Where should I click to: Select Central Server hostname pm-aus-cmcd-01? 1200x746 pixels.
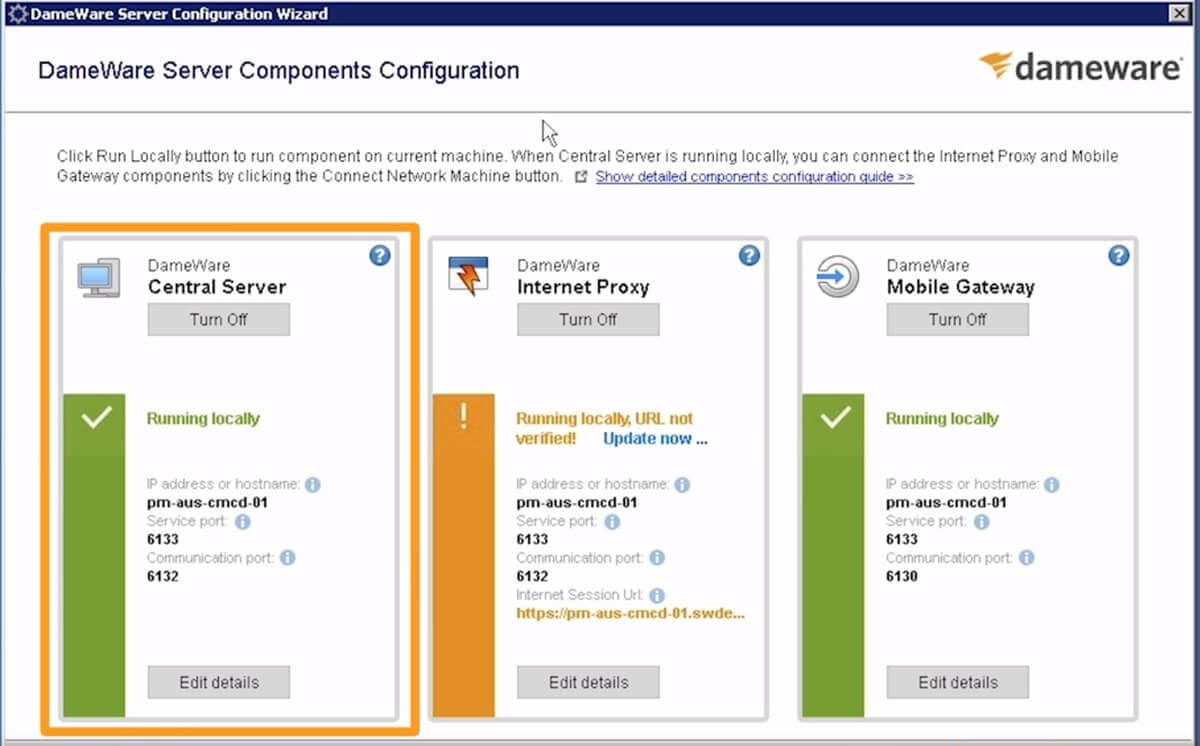click(207, 503)
